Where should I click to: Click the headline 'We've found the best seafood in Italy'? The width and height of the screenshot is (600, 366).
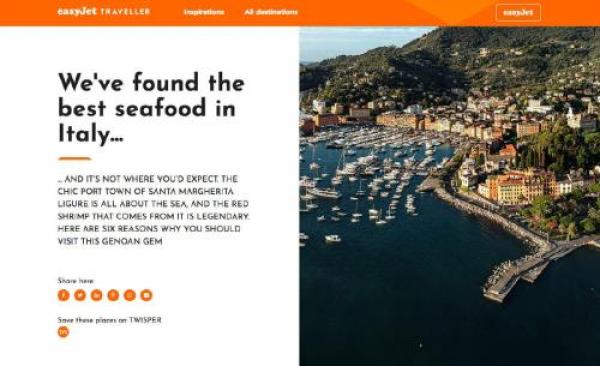(x=151, y=108)
